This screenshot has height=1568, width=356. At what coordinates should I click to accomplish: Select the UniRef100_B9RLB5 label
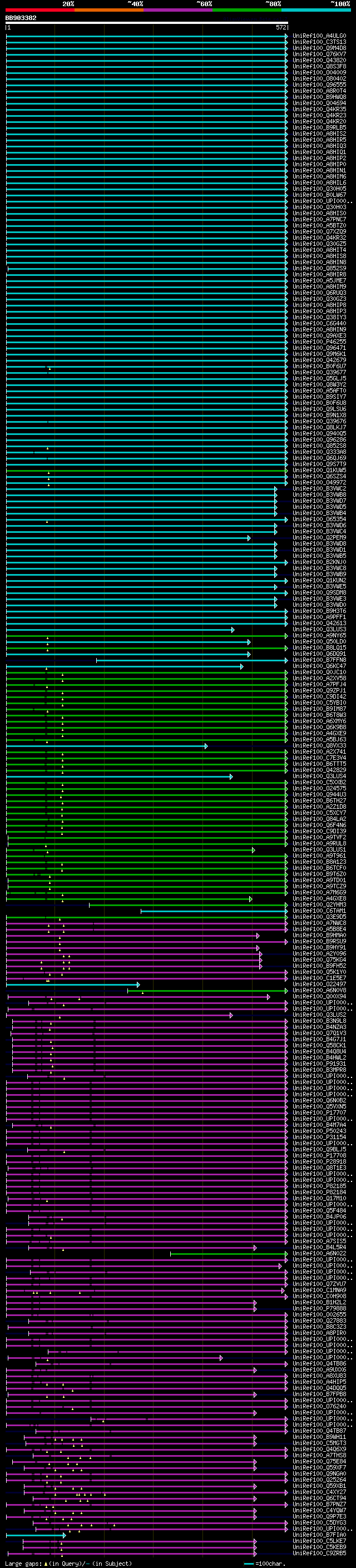click(319, 128)
